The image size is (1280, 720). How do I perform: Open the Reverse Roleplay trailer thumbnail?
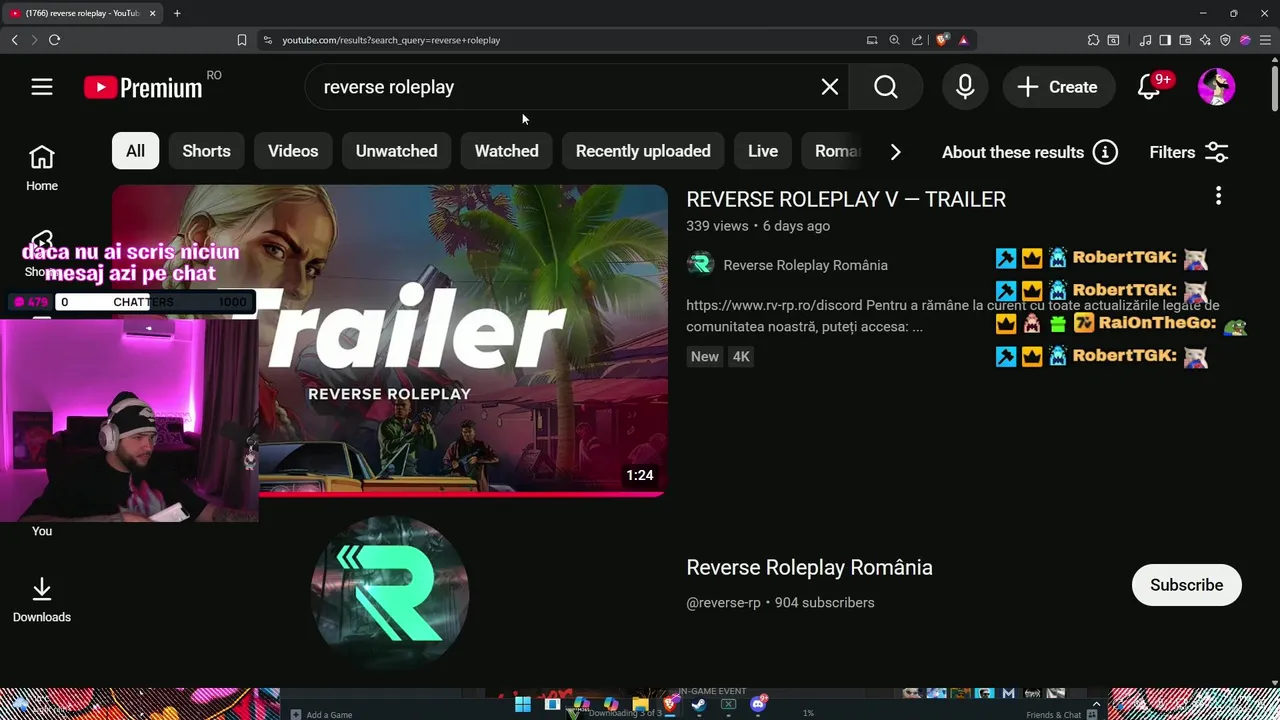pyautogui.click(x=390, y=340)
